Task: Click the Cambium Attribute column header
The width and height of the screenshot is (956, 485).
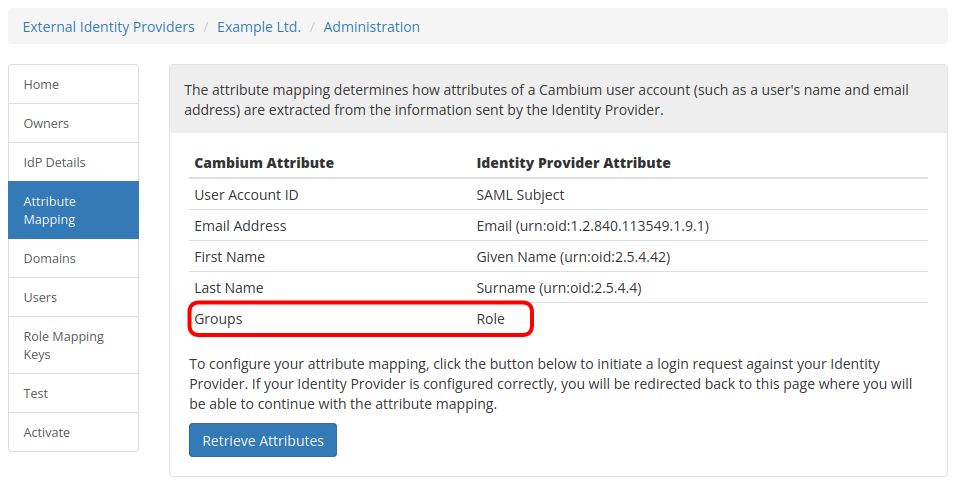Action: tap(264, 163)
